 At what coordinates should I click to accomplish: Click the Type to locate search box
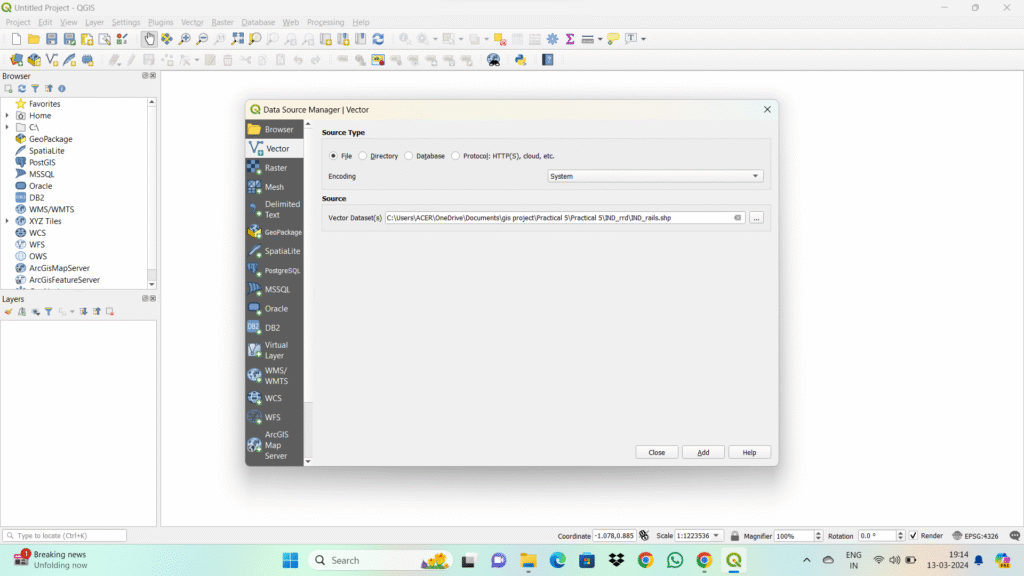coord(65,536)
